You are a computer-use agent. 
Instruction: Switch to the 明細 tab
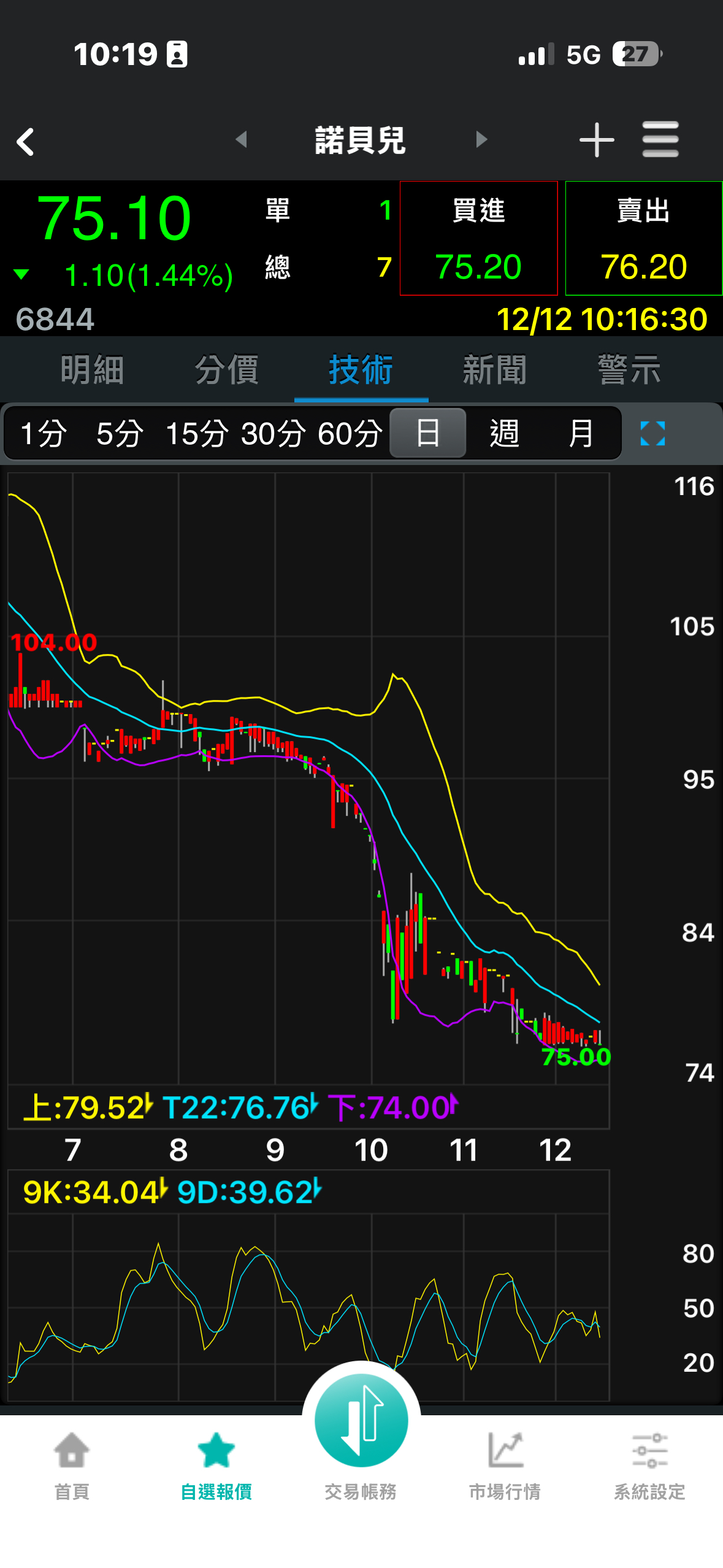pos(92,370)
